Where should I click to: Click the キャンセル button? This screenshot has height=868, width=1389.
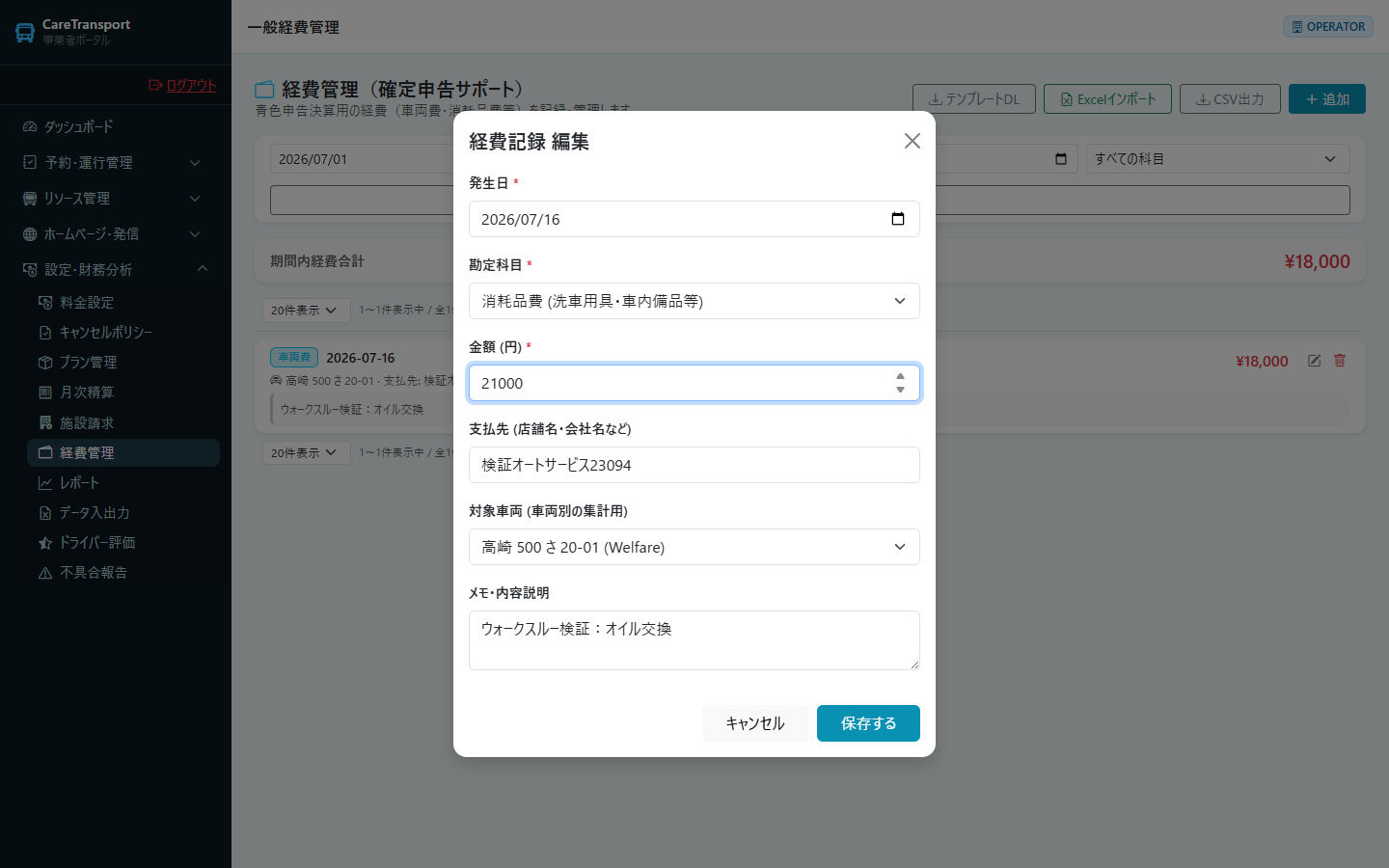755,723
